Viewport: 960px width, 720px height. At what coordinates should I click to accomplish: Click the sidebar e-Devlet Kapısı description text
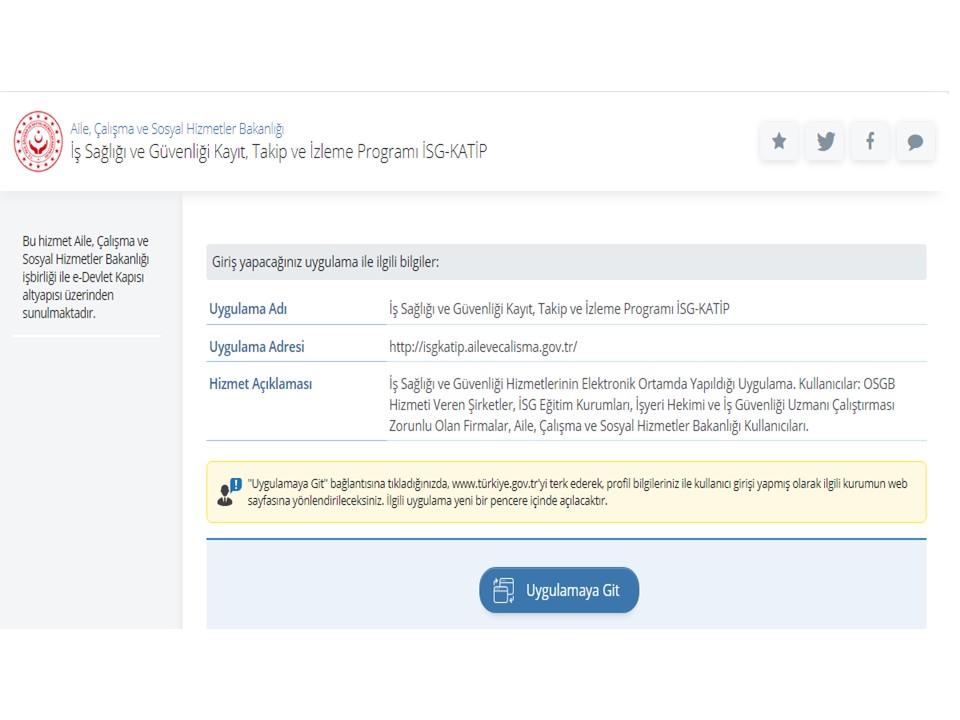[86, 277]
